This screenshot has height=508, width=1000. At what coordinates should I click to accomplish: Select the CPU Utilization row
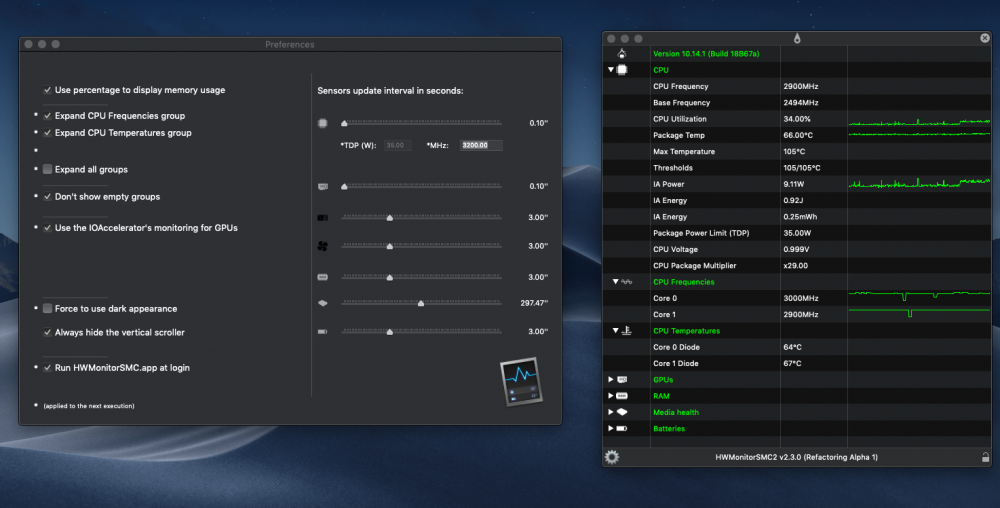[797, 119]
